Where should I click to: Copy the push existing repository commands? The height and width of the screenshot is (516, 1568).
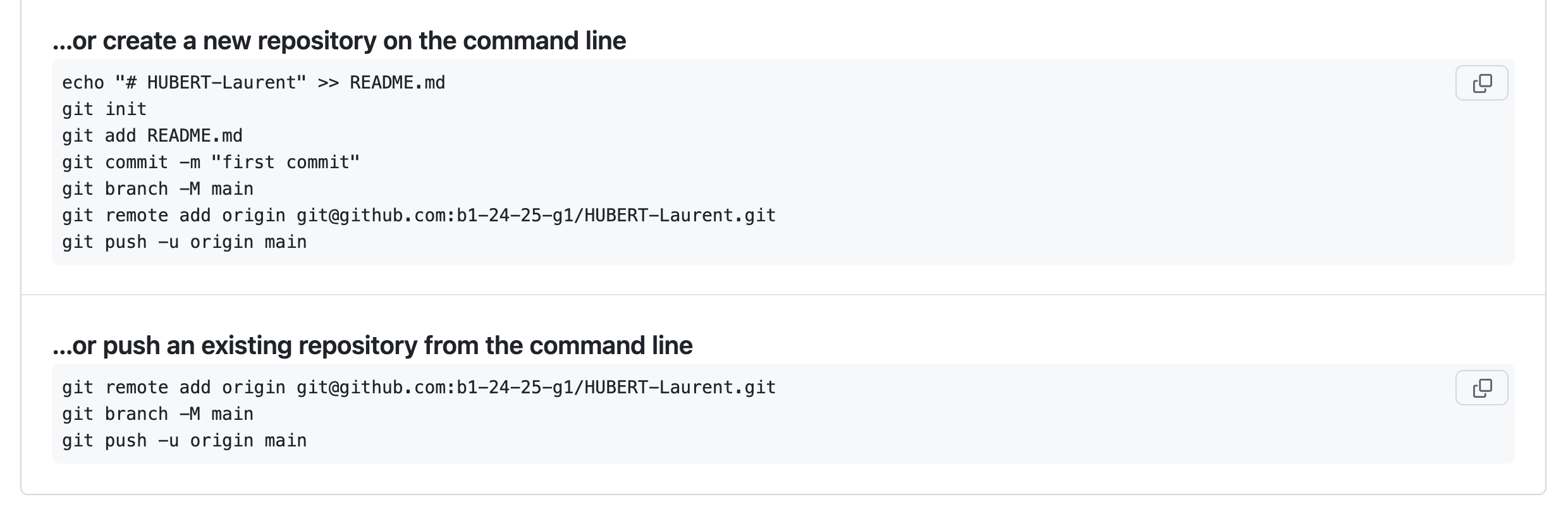(1481, 388)
